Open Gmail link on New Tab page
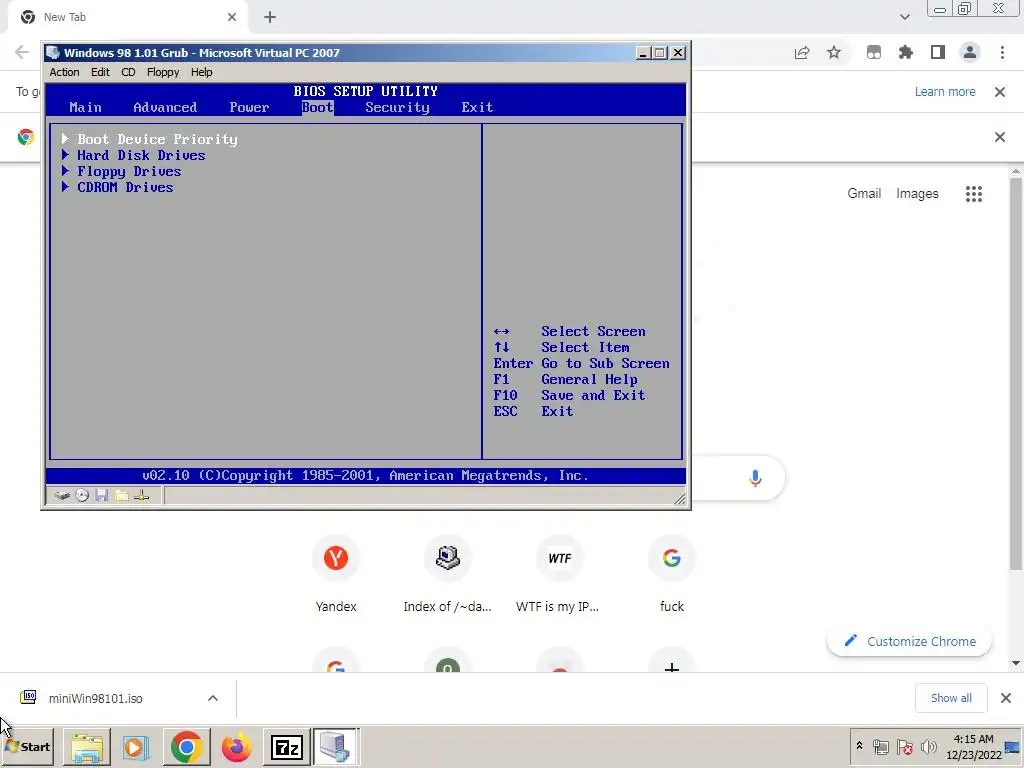 (x=864, y=193)
